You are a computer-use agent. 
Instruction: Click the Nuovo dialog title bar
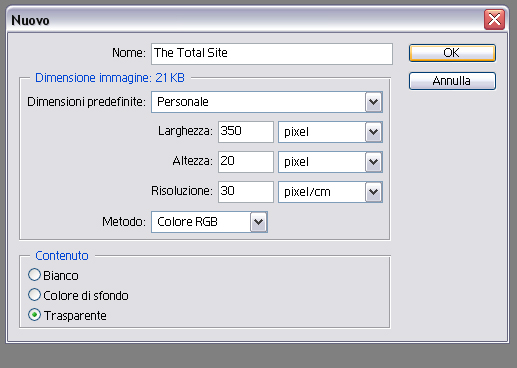245,20
